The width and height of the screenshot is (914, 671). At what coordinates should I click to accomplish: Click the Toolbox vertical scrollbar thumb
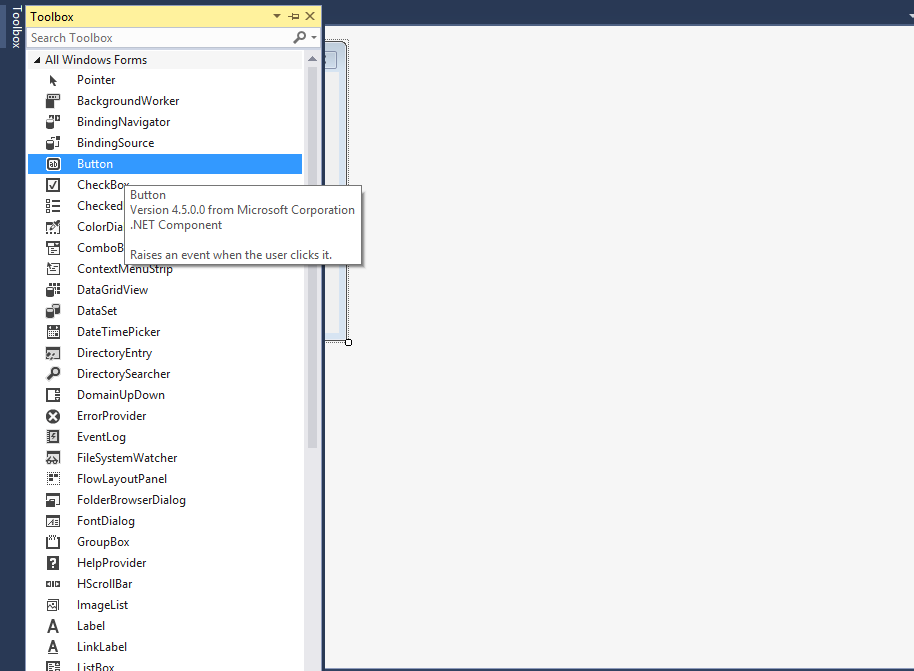[312, 257]
